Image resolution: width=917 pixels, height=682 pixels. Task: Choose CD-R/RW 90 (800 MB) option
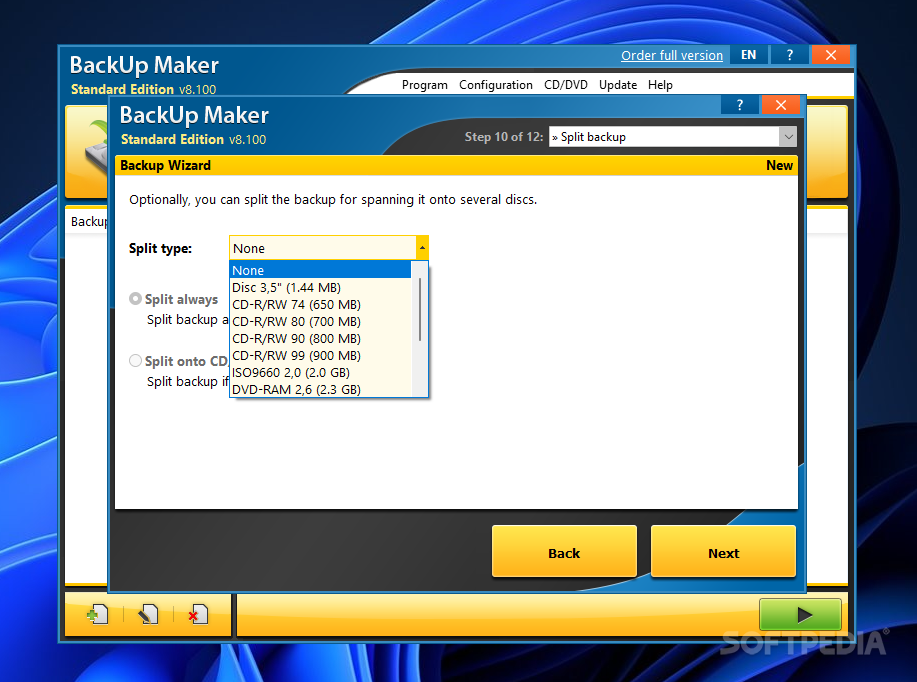[x=320, y=338]
